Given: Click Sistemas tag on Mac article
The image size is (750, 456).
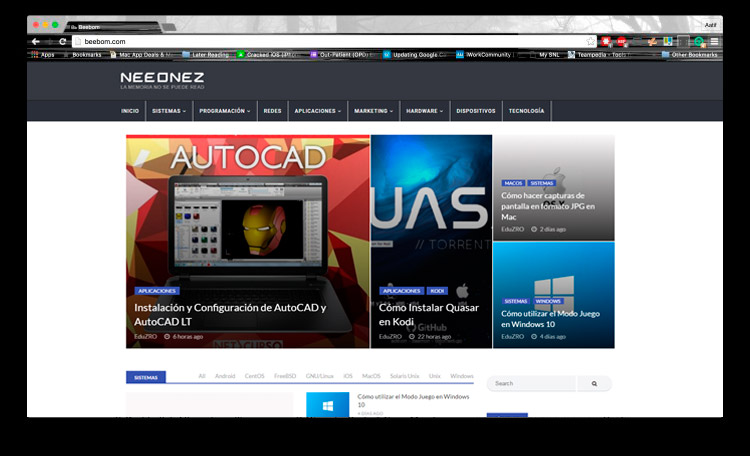Looking at the screenshot, I should (x=541, y=183).
